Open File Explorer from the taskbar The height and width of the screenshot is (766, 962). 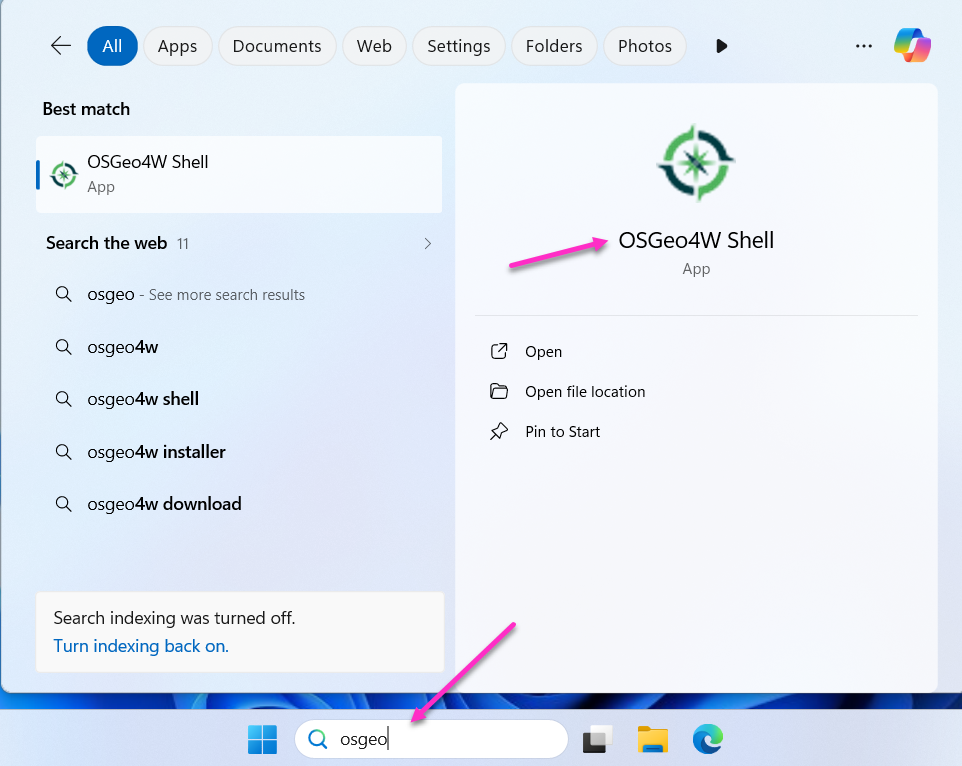point(652,740)
